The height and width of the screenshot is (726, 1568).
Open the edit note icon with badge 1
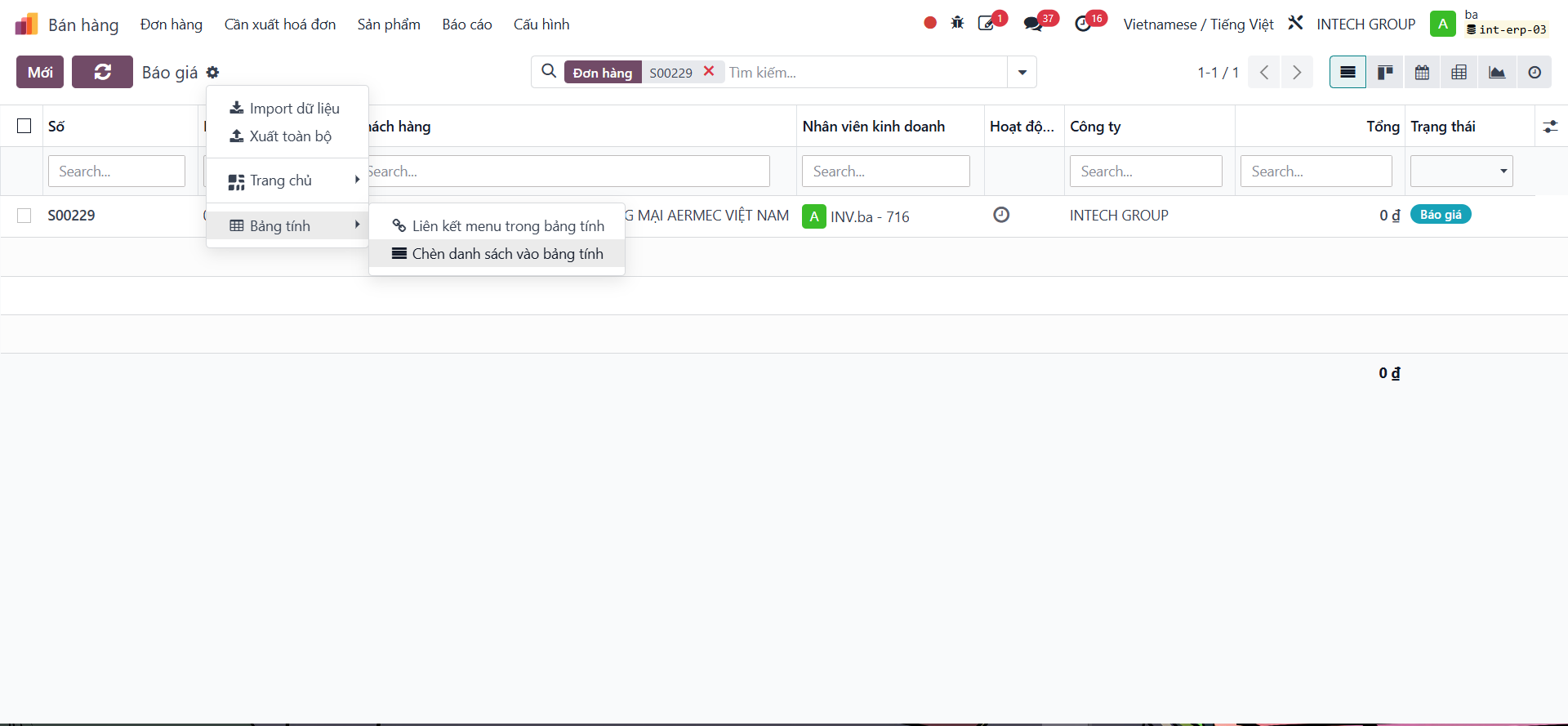(x=987, y=24)
